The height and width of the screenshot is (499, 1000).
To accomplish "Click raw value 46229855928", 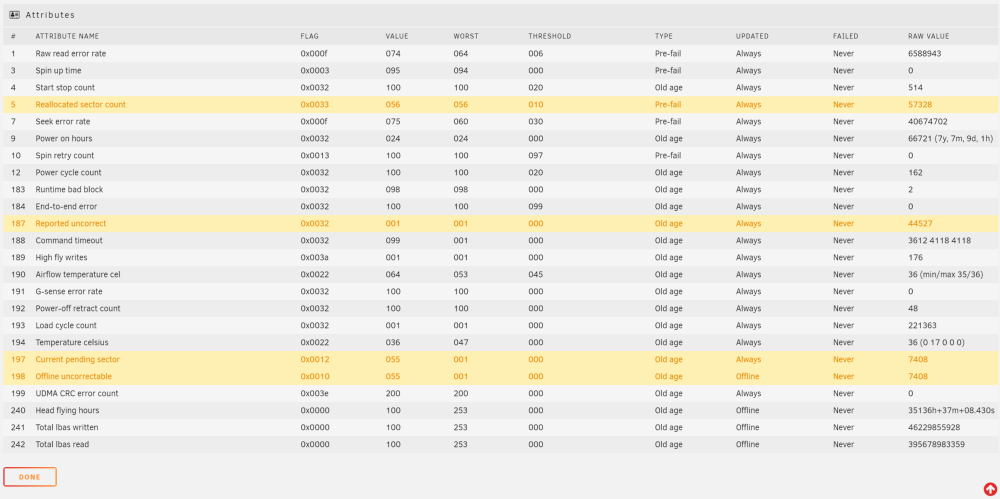I will (x=934, y=427).
